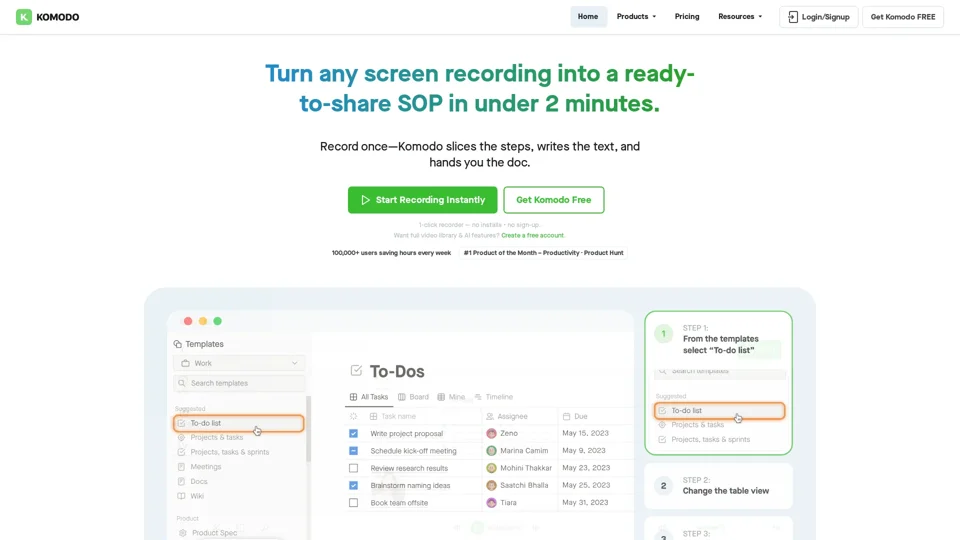Select the Wiki template
The image size is (960, 540).
click(x=197, y=496)
